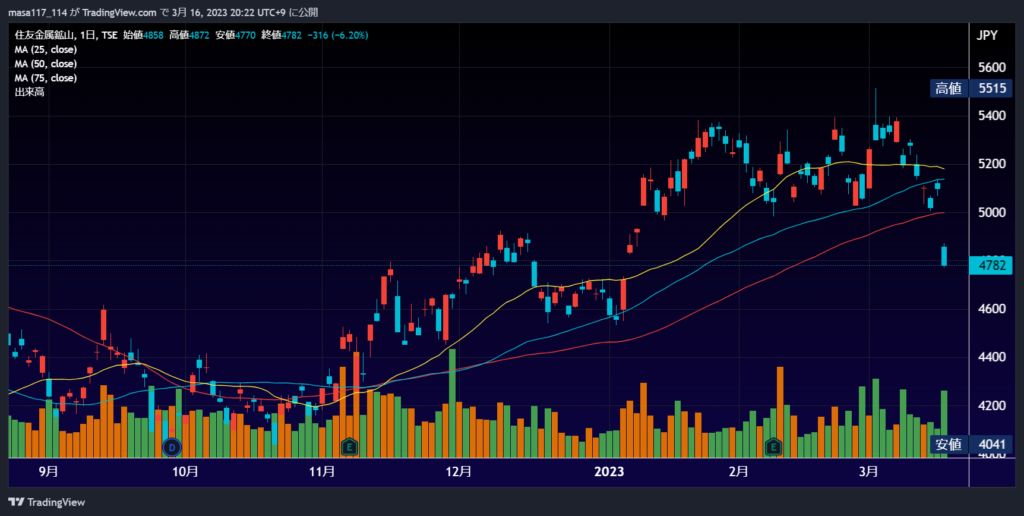Click the 住友金属鉱山 symbol title

(45, 35)
